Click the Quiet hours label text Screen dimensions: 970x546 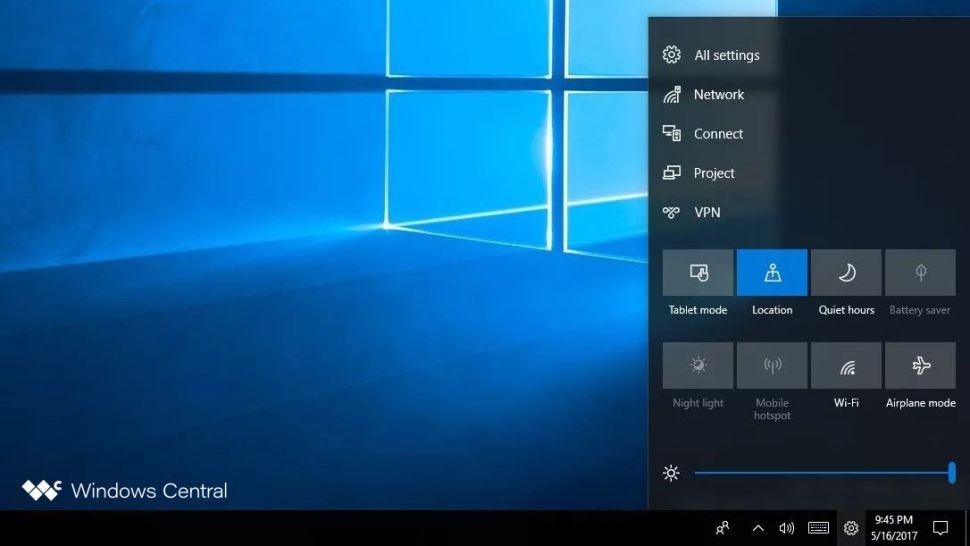point(846,310)
